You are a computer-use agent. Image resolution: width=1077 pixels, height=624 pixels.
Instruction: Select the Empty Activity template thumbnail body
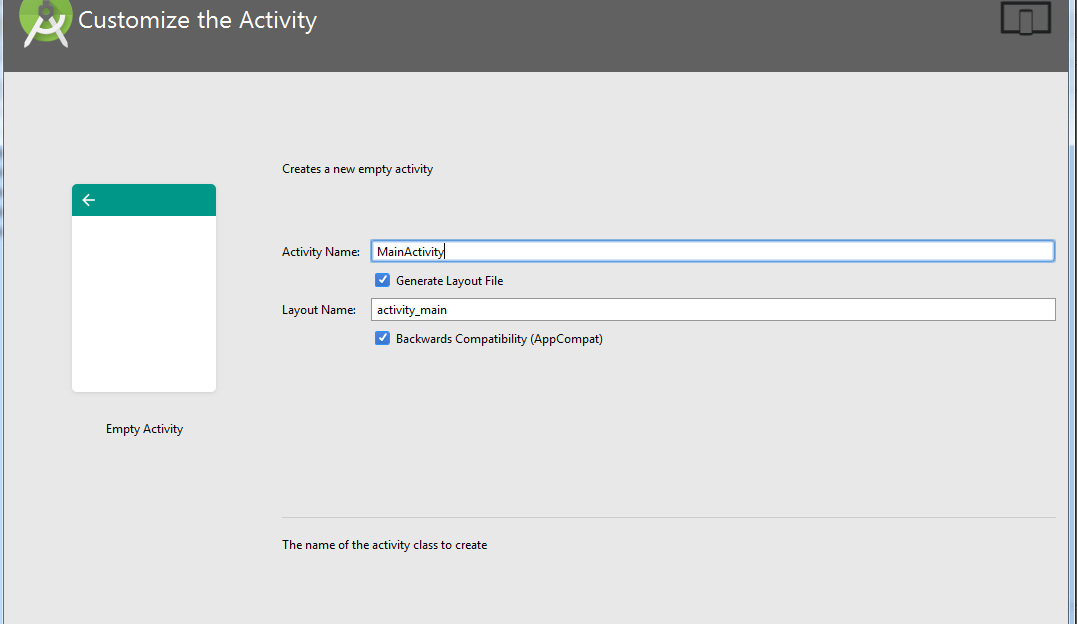coord(144,302)
